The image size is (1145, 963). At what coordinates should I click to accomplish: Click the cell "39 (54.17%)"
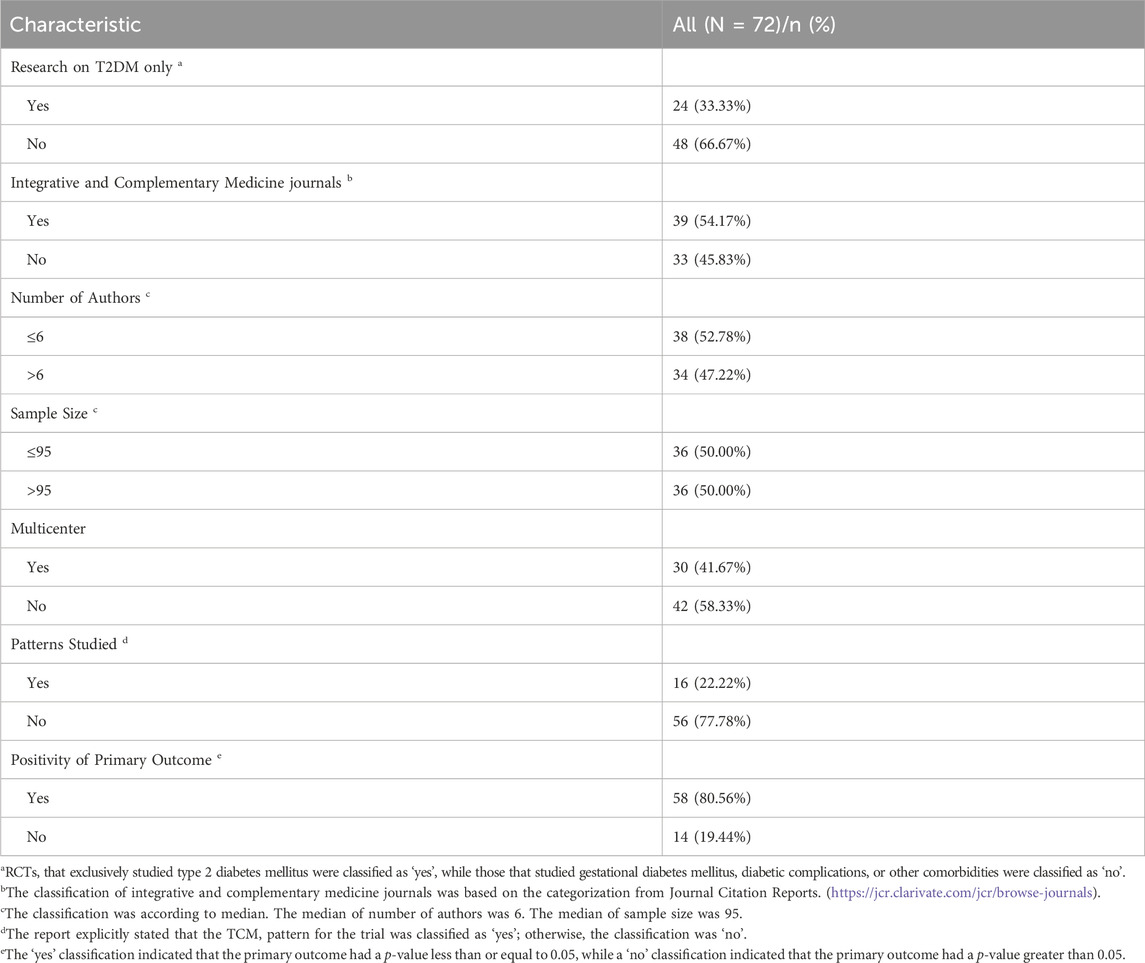[711, 220]
